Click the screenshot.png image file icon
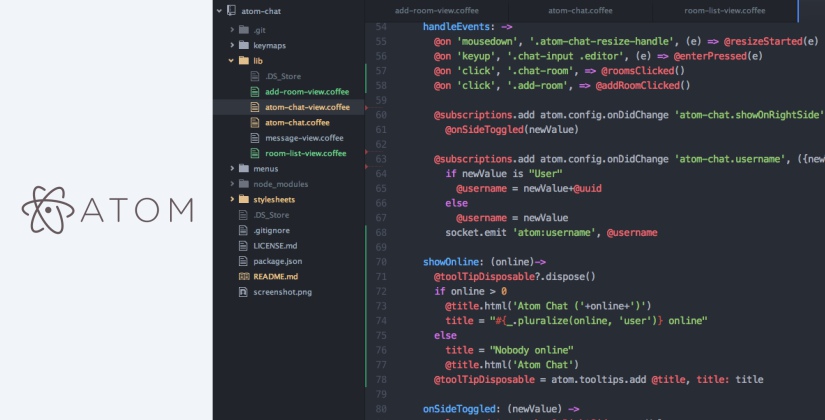This screenshot has width=825, height=420. click(x=243, y=292)
